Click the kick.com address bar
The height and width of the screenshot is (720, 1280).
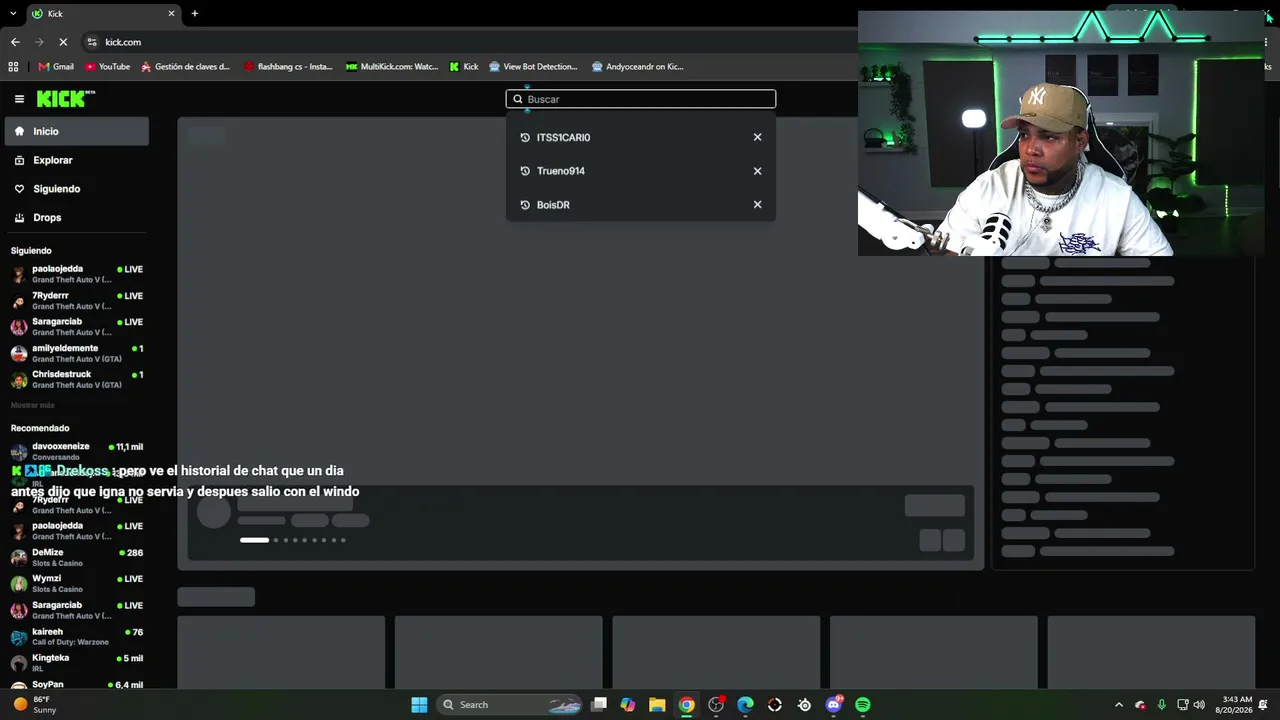(x=470, y=42)
